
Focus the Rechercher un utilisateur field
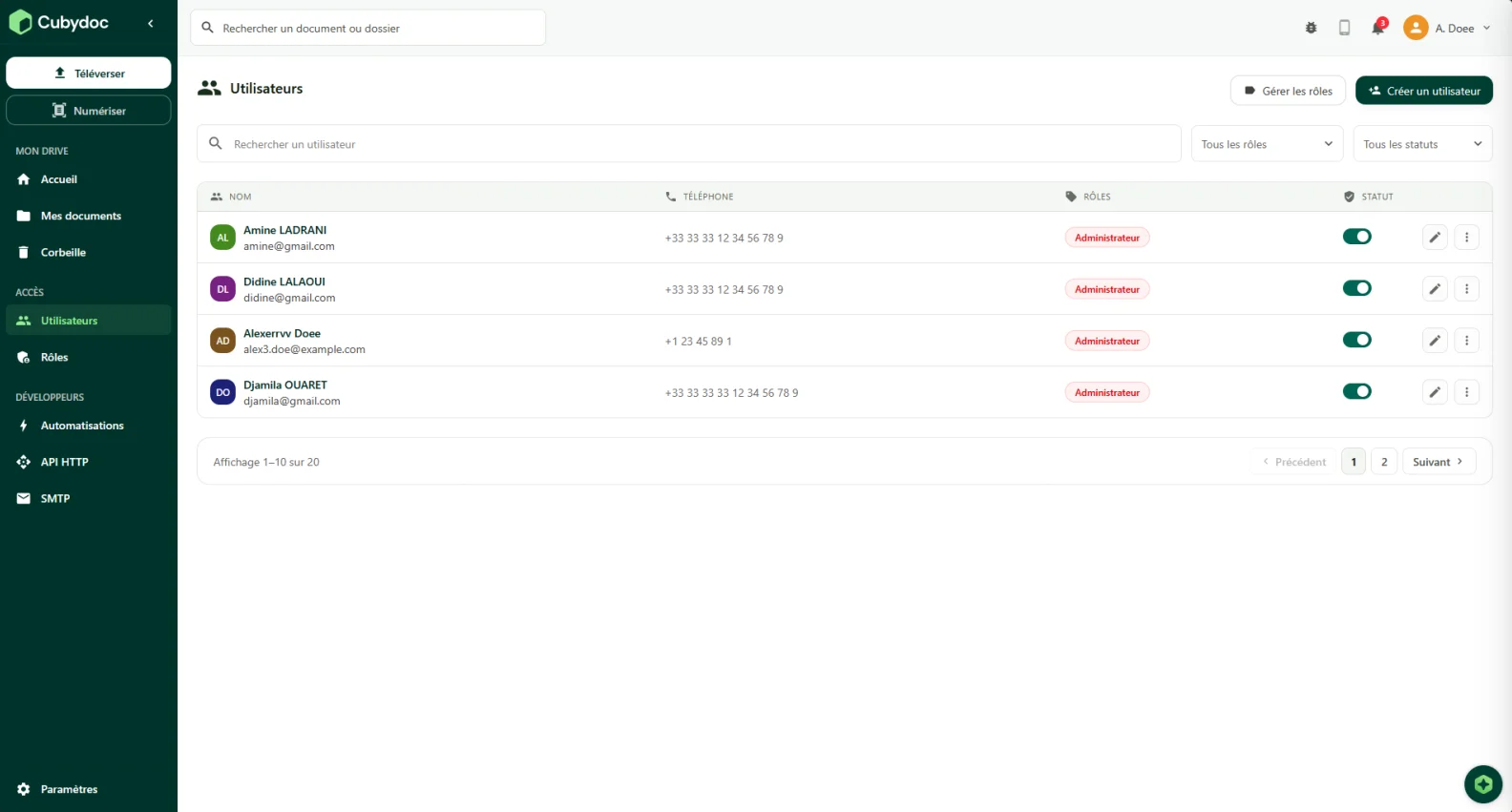(x=689, y=144)
